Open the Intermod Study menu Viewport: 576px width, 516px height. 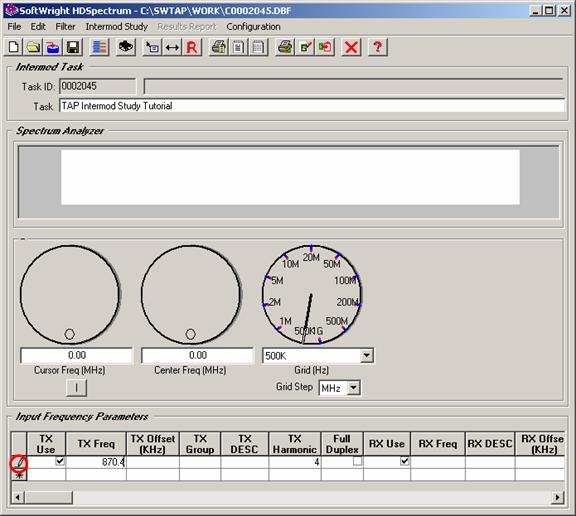(116, 26)
